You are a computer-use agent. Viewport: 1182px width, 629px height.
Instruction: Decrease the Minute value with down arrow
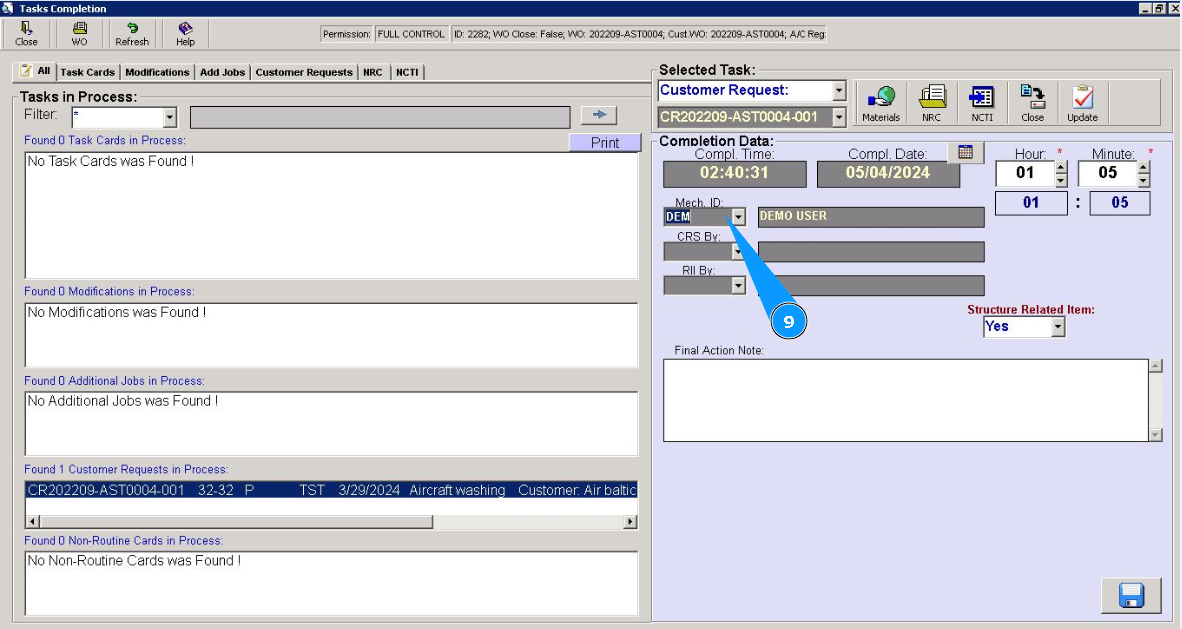[x=1144, y=180]
